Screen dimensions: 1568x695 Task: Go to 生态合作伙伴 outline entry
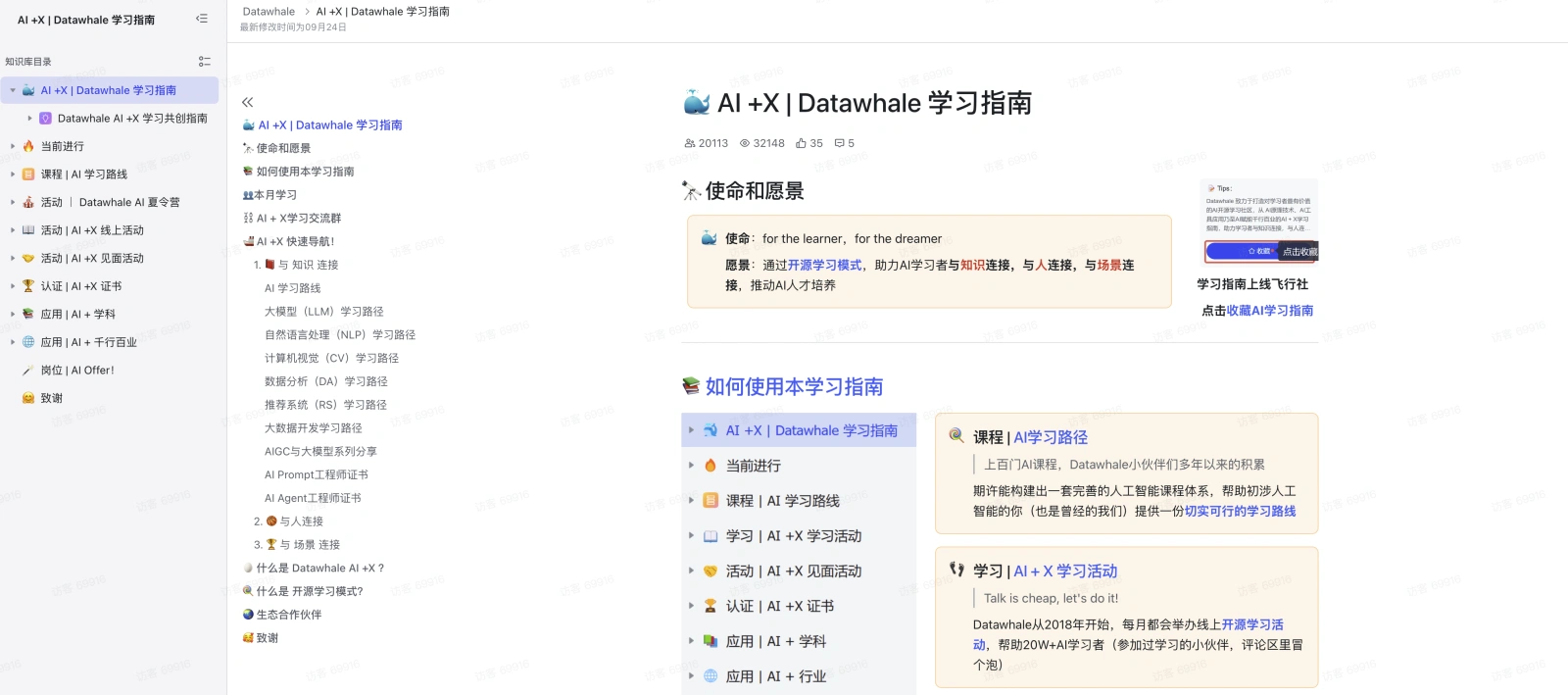pos(288,615)
